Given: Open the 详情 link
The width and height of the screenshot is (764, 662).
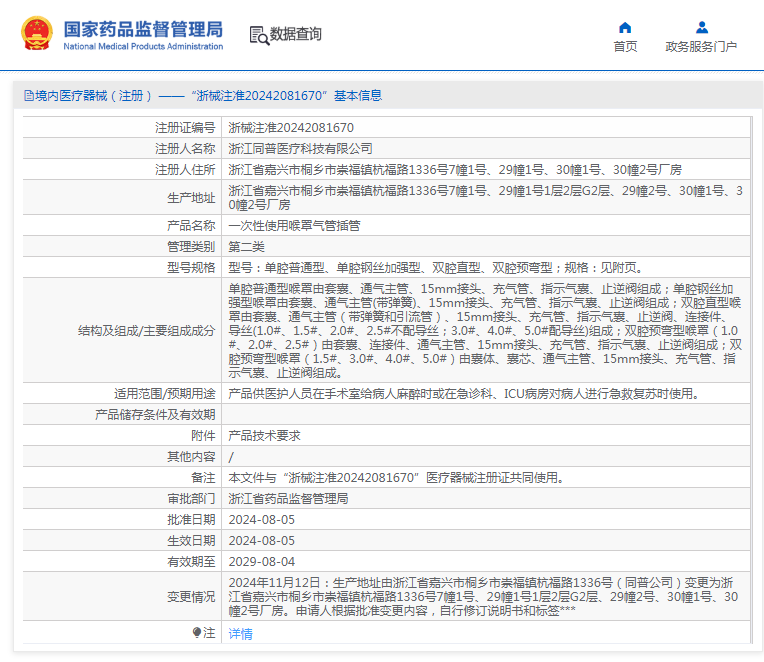Looking at the screenshot, I should pos(240,633).
